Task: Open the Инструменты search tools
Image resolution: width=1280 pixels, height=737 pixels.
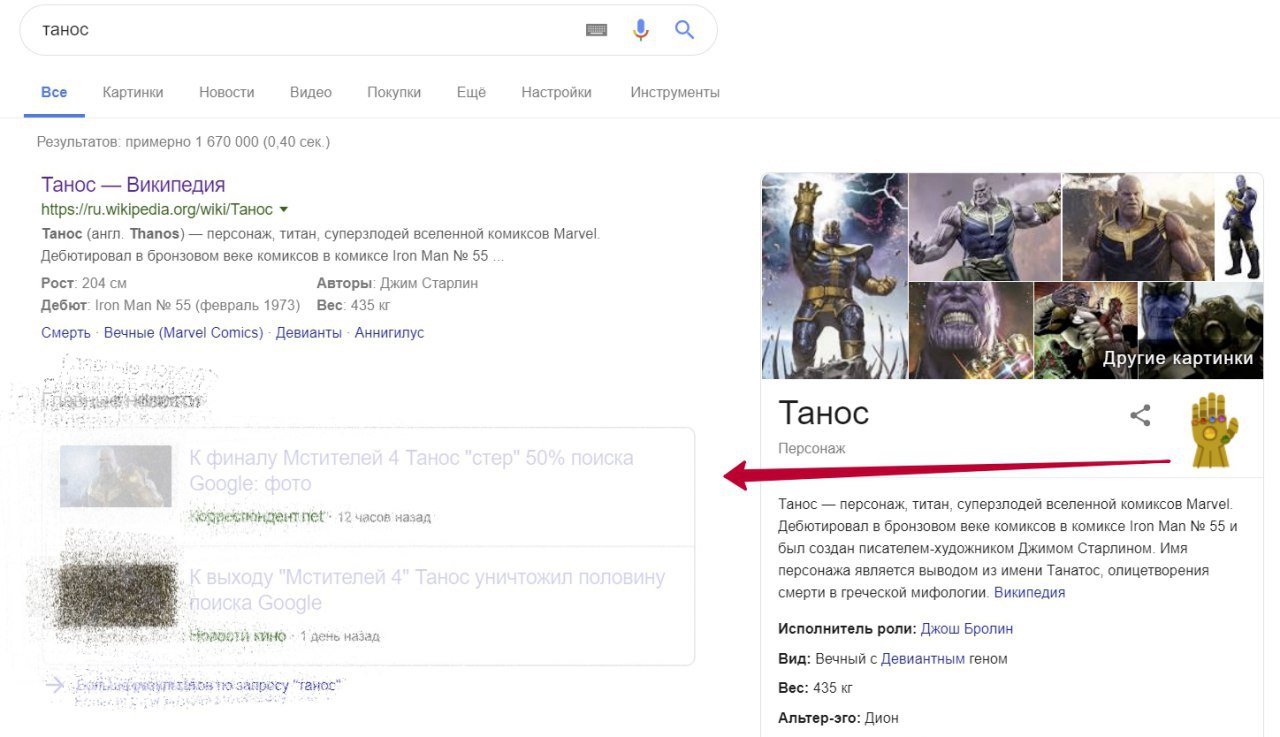Action: tap(675, 92)
